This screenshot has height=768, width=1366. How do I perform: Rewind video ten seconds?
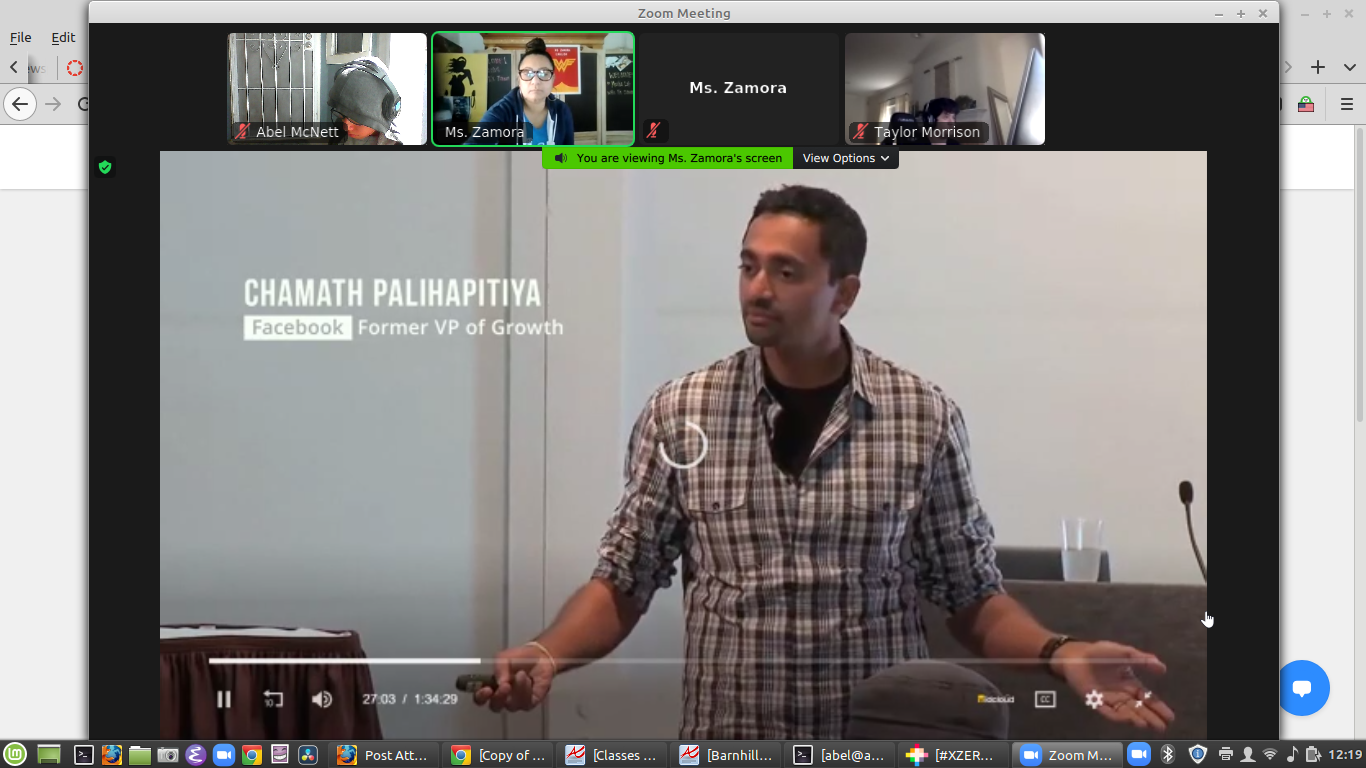pos(273,699)
